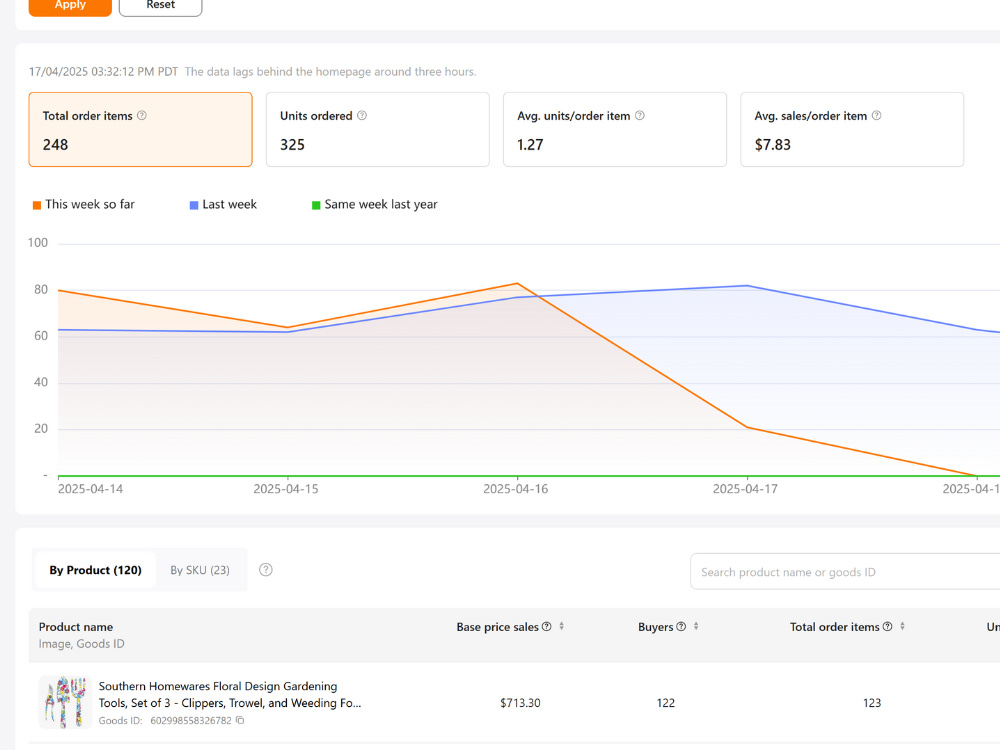
Task: Click help icon in Buyers column header
Action: coord(681,626)
